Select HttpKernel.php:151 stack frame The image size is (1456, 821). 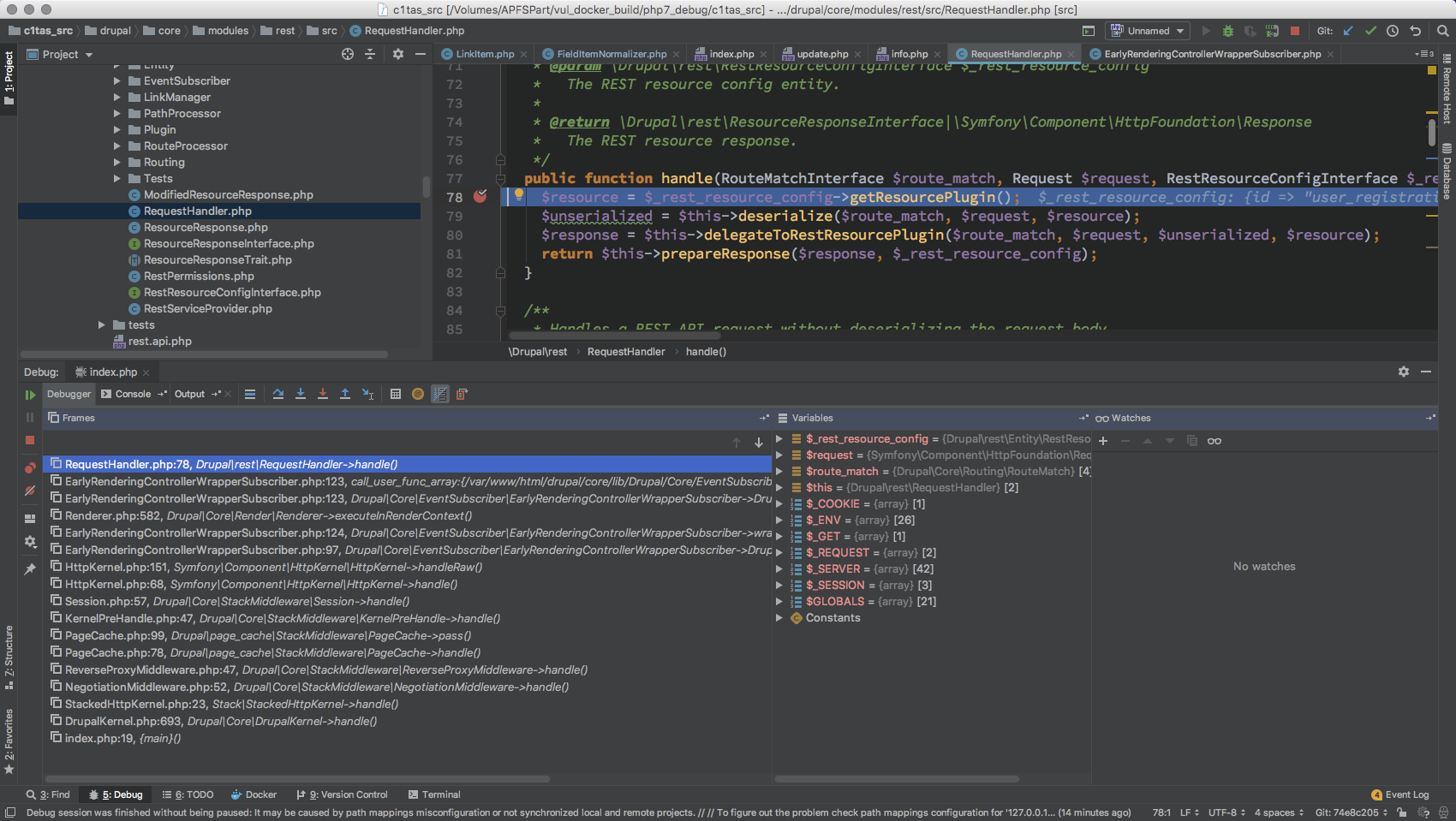tap(116, 567)
